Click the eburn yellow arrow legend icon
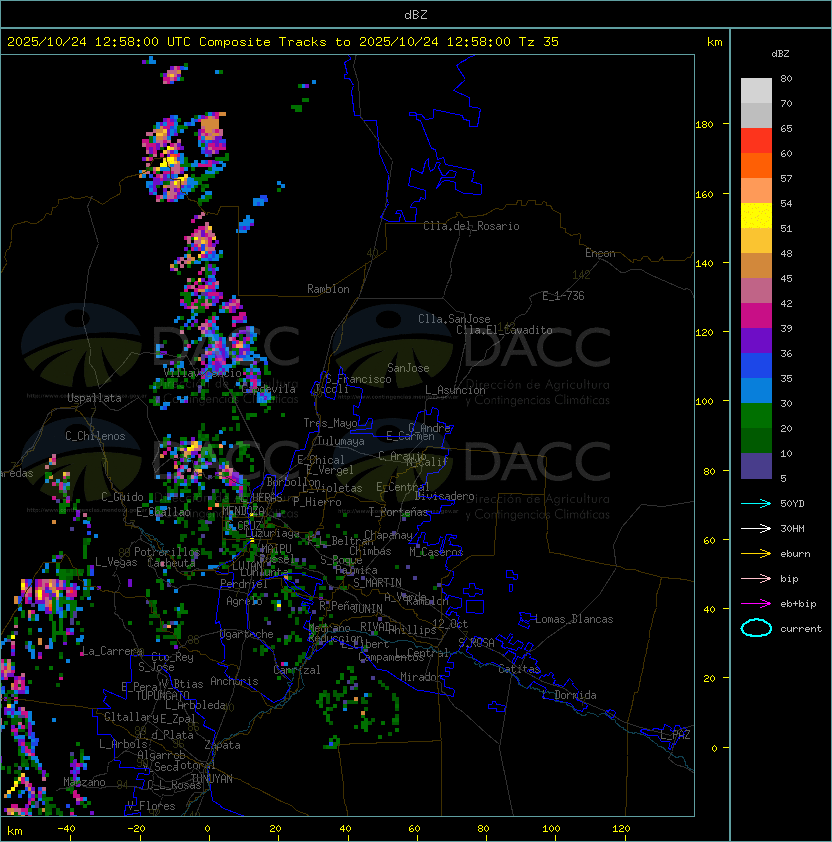 756,554
